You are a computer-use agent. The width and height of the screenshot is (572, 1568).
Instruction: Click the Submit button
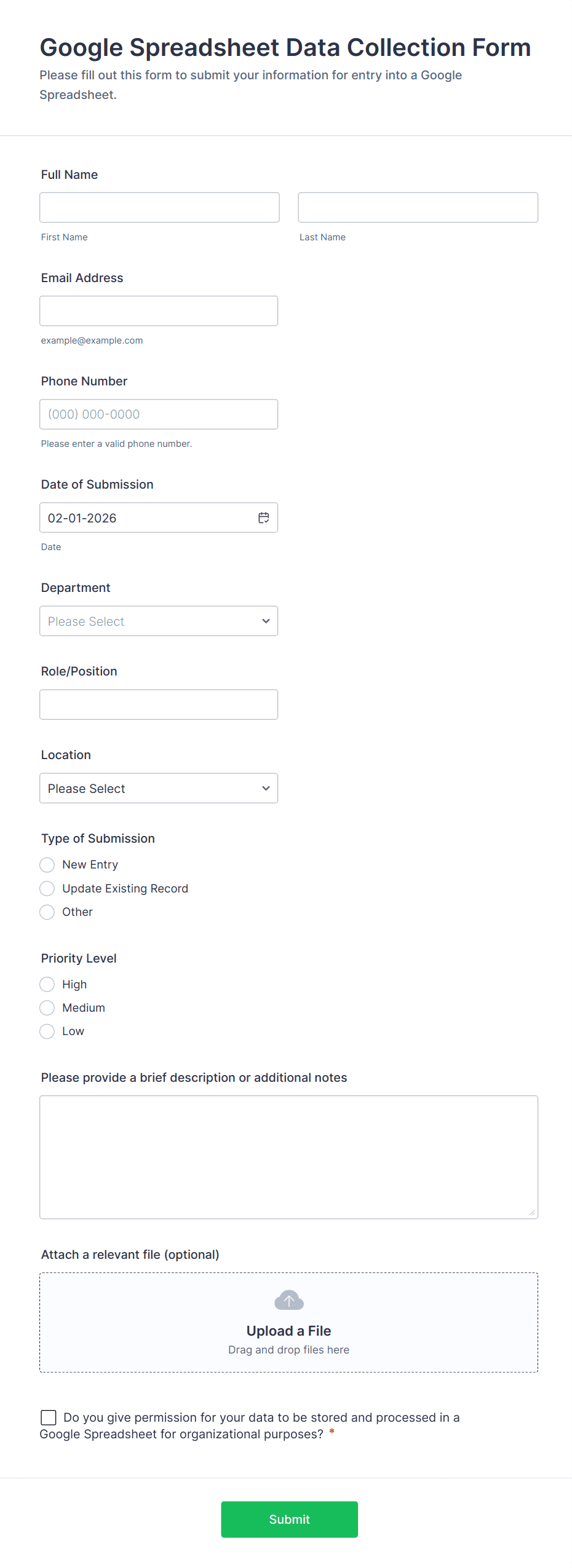click(289, 1519)
